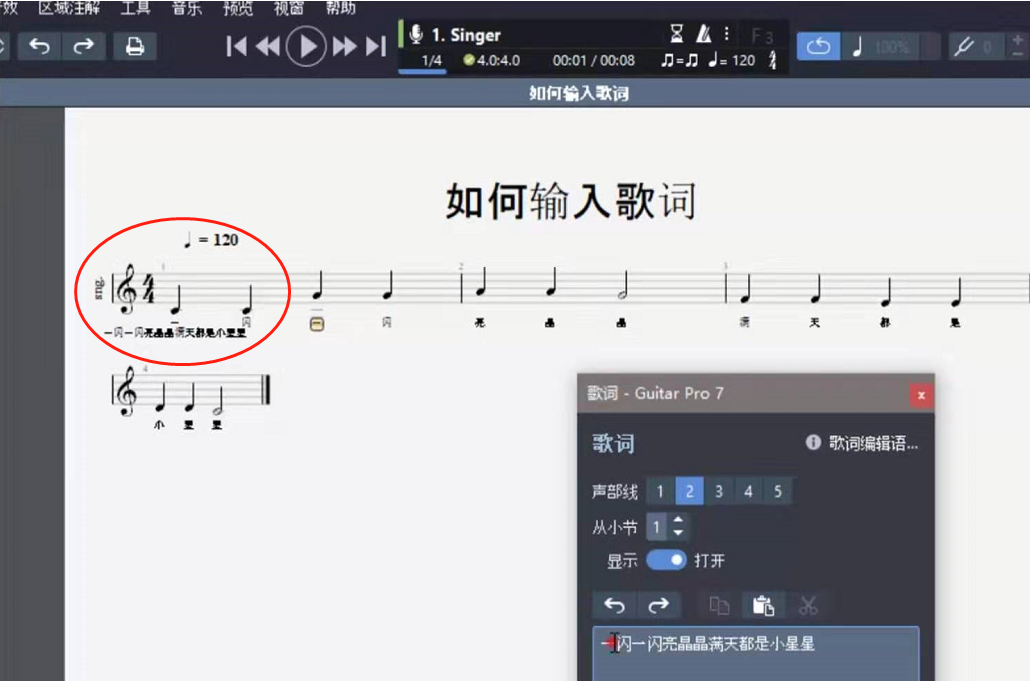Viewport: 1030px width, 681px height.
Task: Jump to the beginning of the score
Action: point(236,47)
